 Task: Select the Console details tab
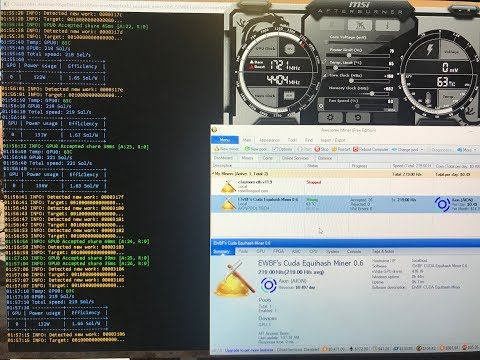pos(354,251)
